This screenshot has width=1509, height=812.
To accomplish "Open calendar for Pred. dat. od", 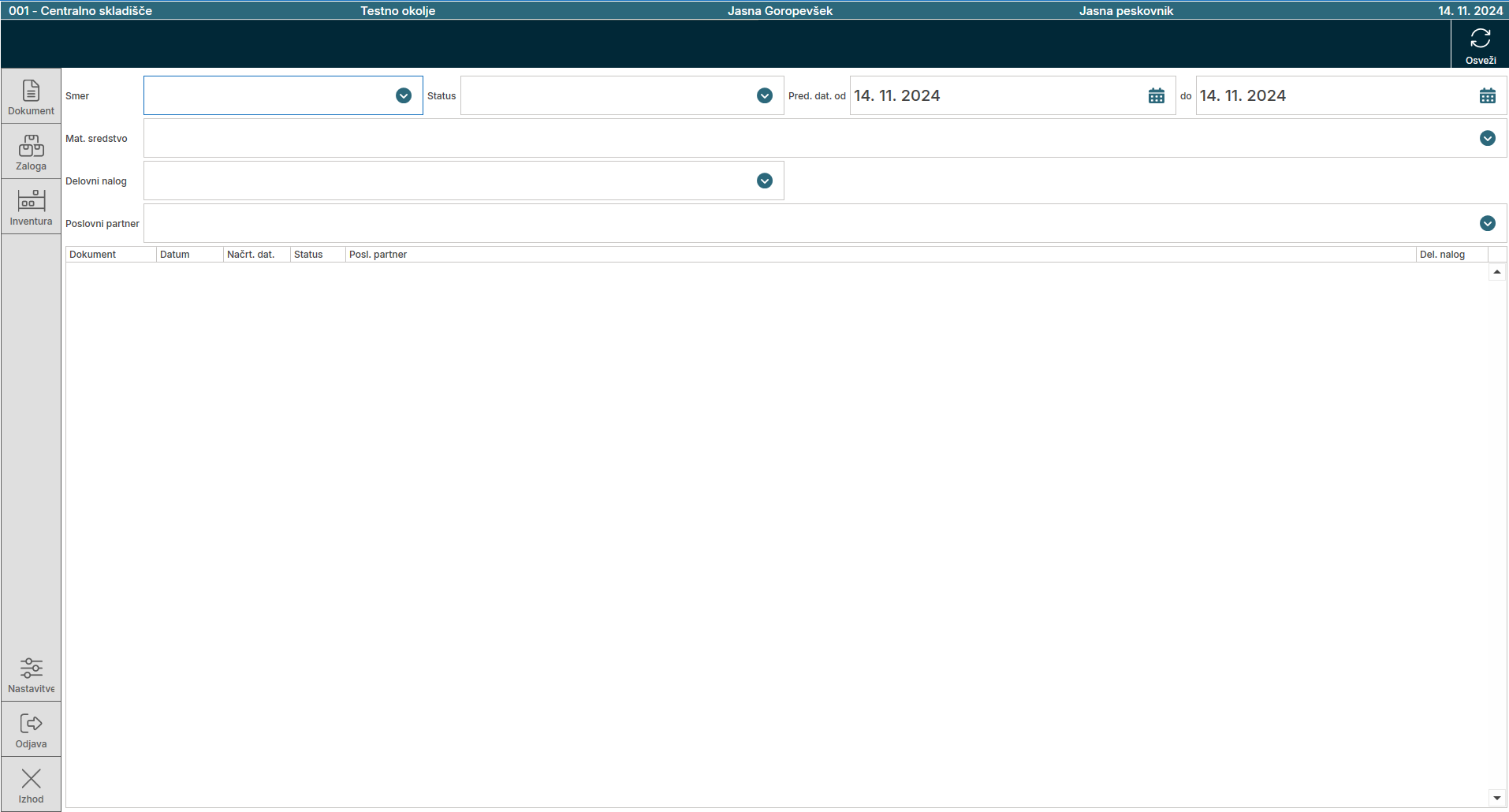I will point(1156,95).
